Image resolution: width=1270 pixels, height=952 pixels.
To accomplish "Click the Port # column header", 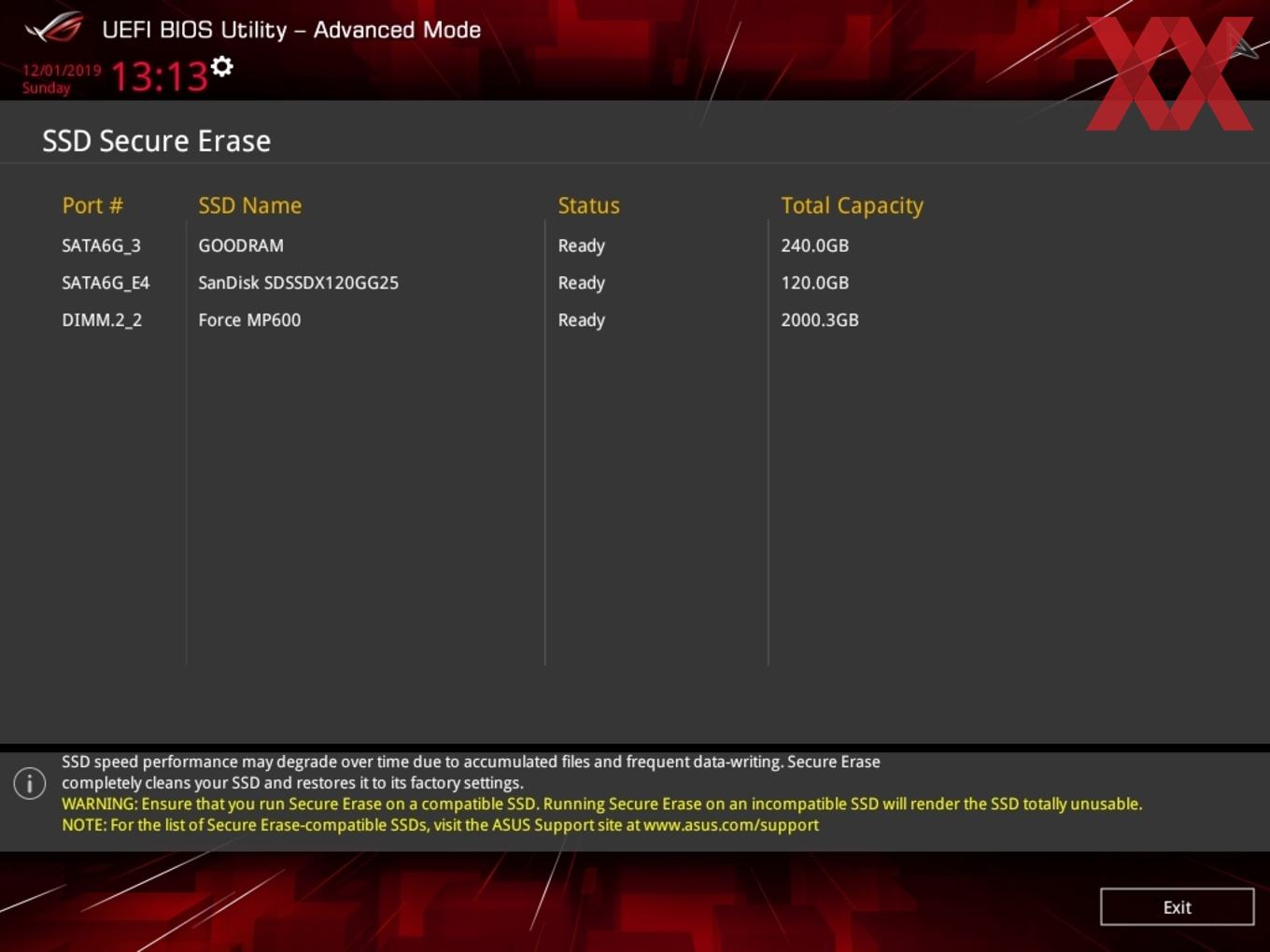I will tap(92, 205).
